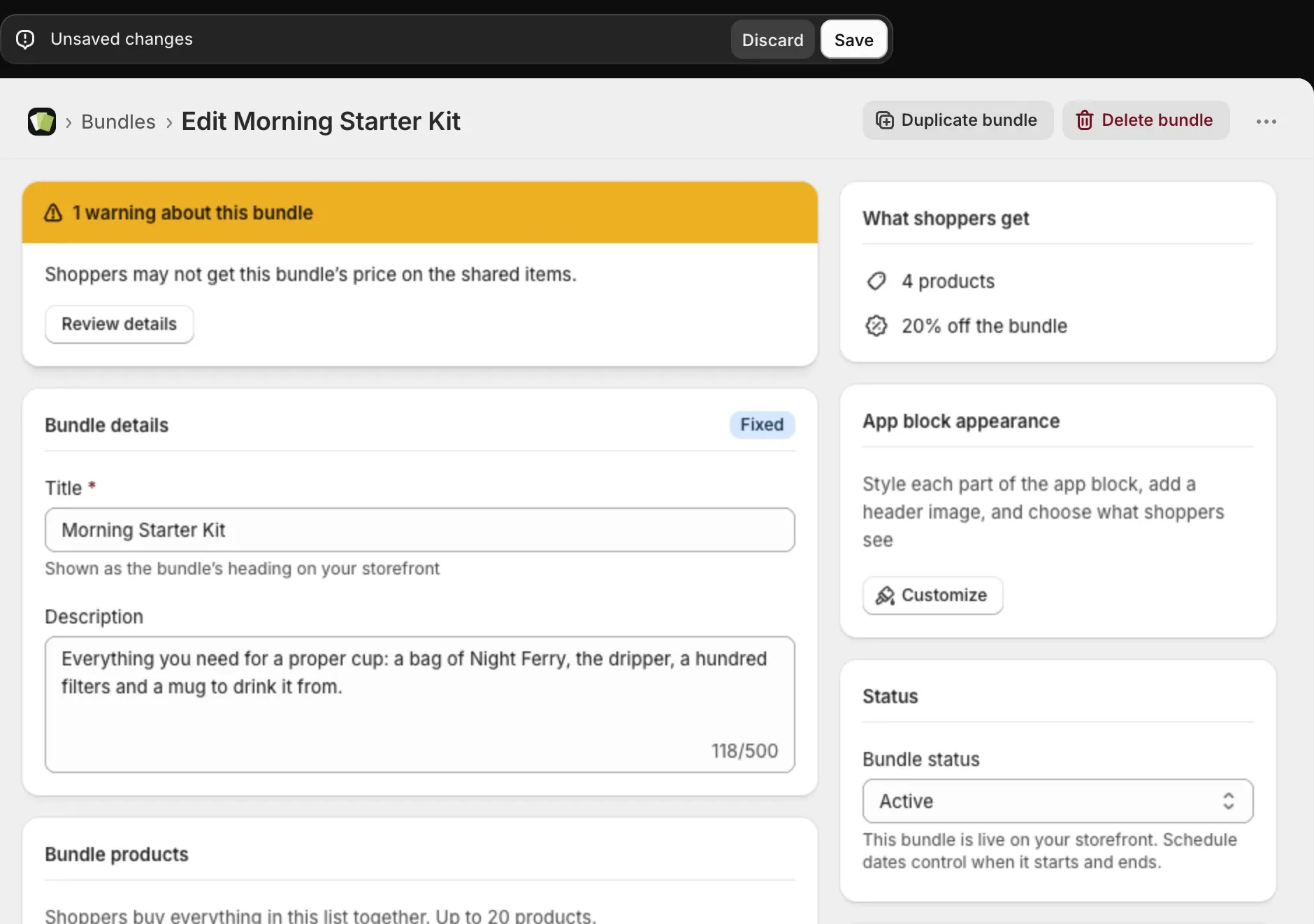Image resolution: width=1314 pixels, height=924 pixels.
Task: Open the Bundle status Active dropdown
Action: (x=1057, y=801)
